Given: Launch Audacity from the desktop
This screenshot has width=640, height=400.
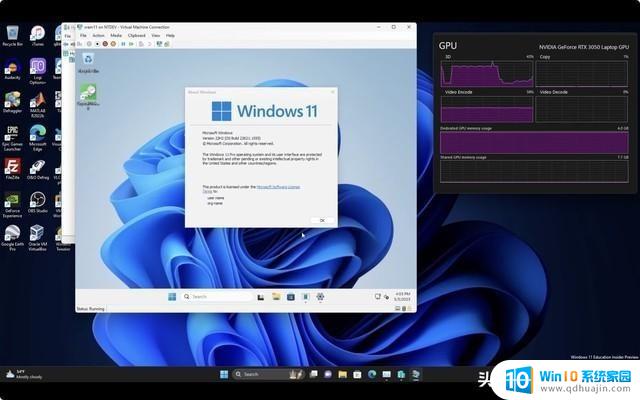Looking at the screenshot, I should 13,68.
